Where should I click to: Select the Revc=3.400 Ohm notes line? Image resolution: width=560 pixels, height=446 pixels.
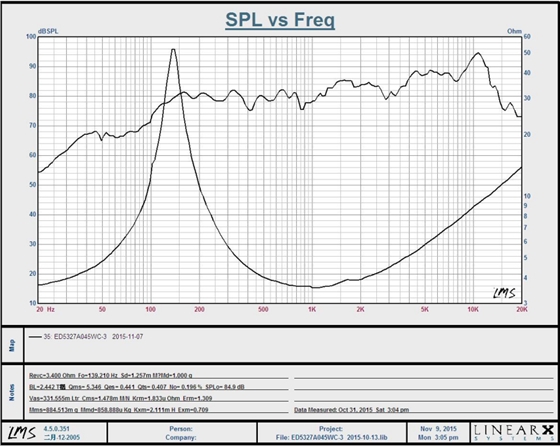(111, 375)
